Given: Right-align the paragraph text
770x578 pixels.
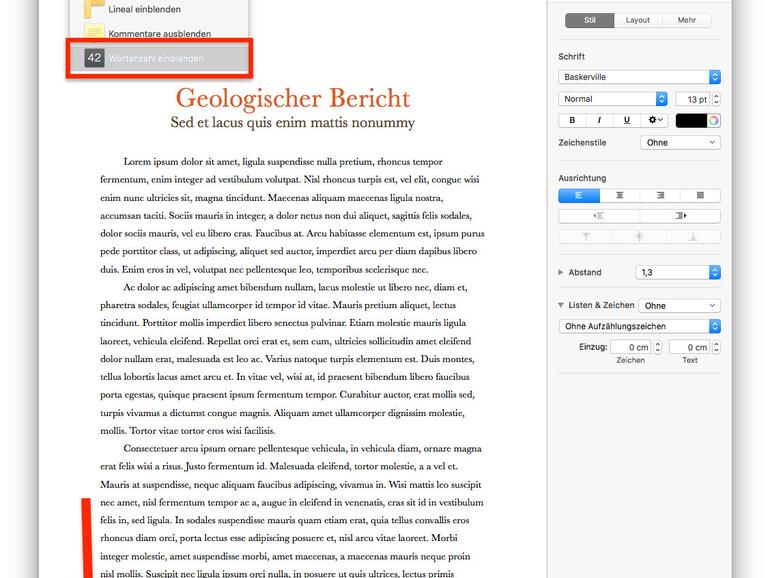Looking at the screenshot, I should 660,195.
